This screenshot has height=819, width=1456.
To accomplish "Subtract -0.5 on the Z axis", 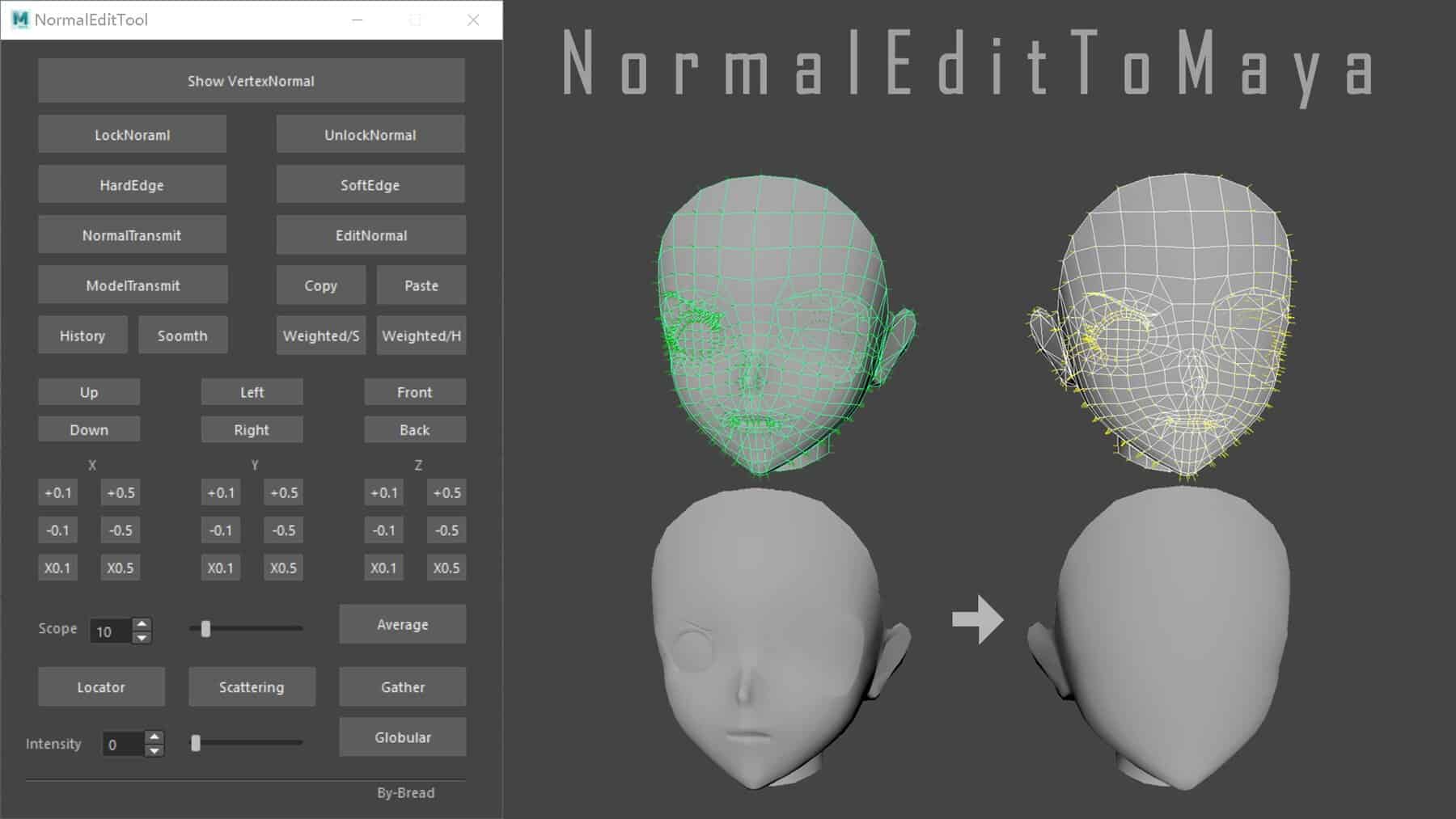I will point(447,530).
